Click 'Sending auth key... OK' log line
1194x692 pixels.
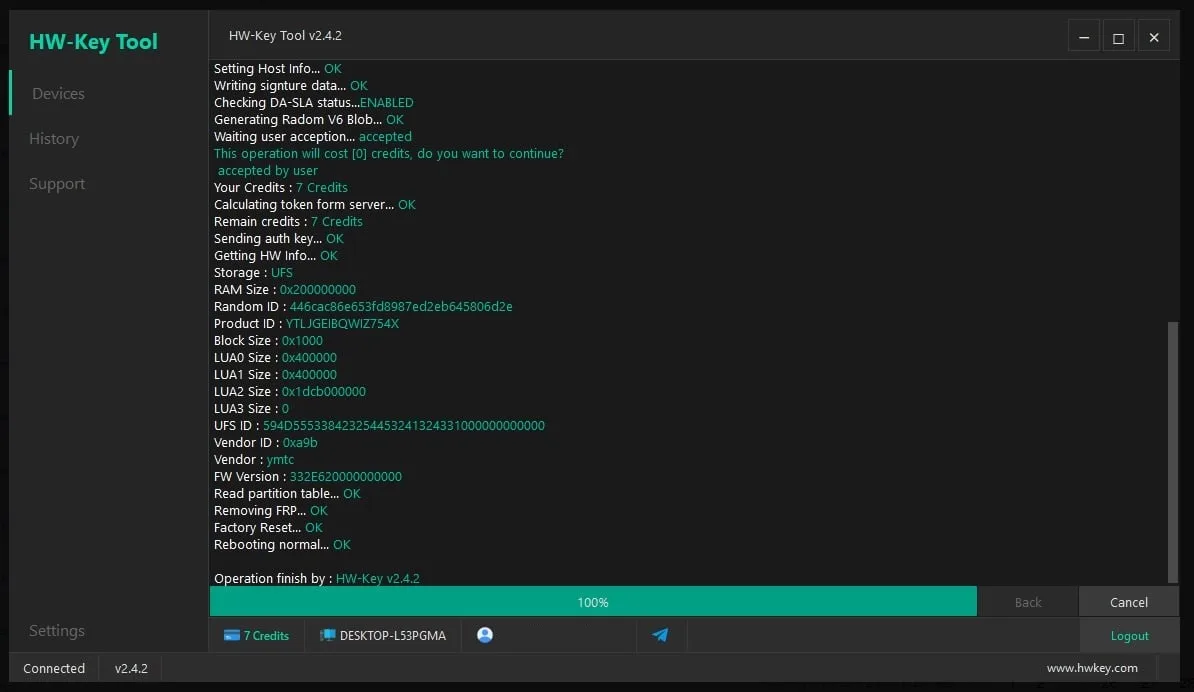[x=279, y=239]
